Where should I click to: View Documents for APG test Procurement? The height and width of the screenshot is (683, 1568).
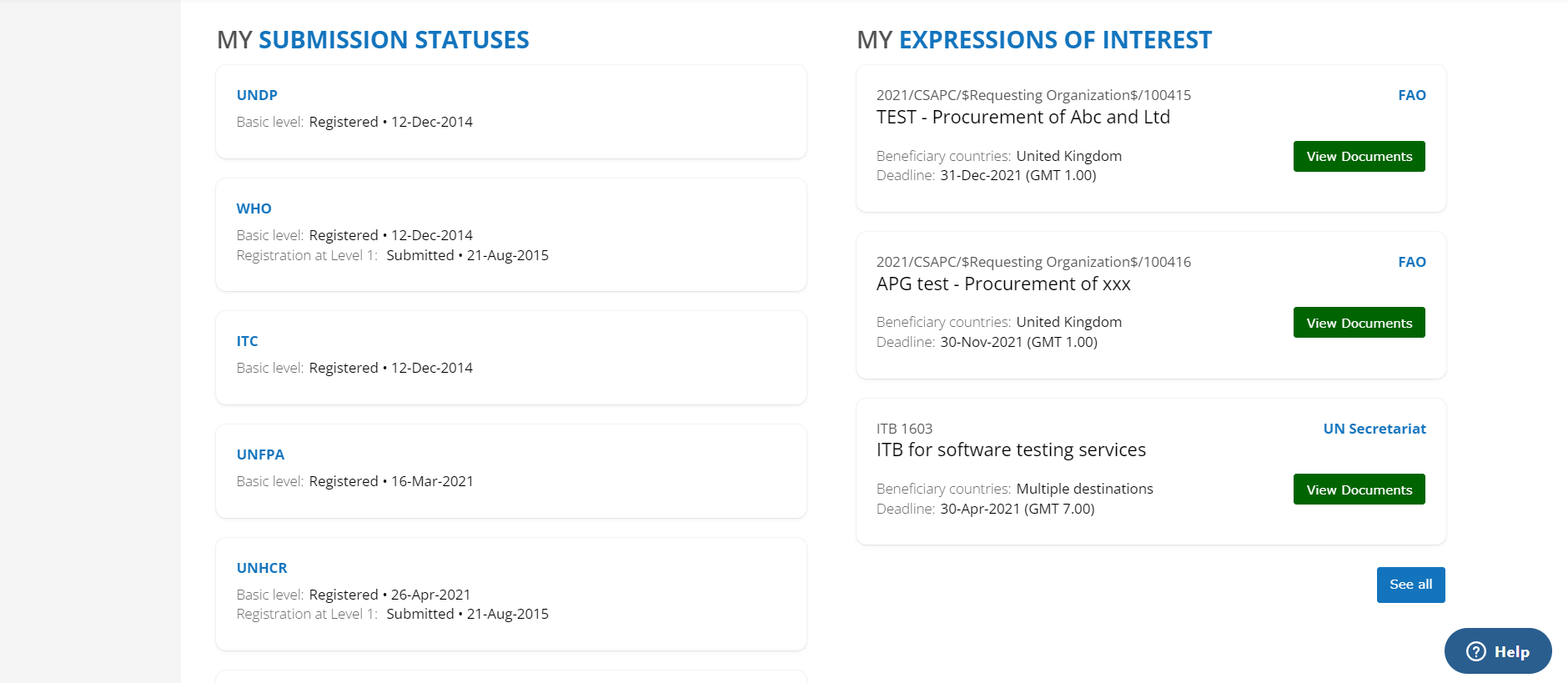[1359, 323]
